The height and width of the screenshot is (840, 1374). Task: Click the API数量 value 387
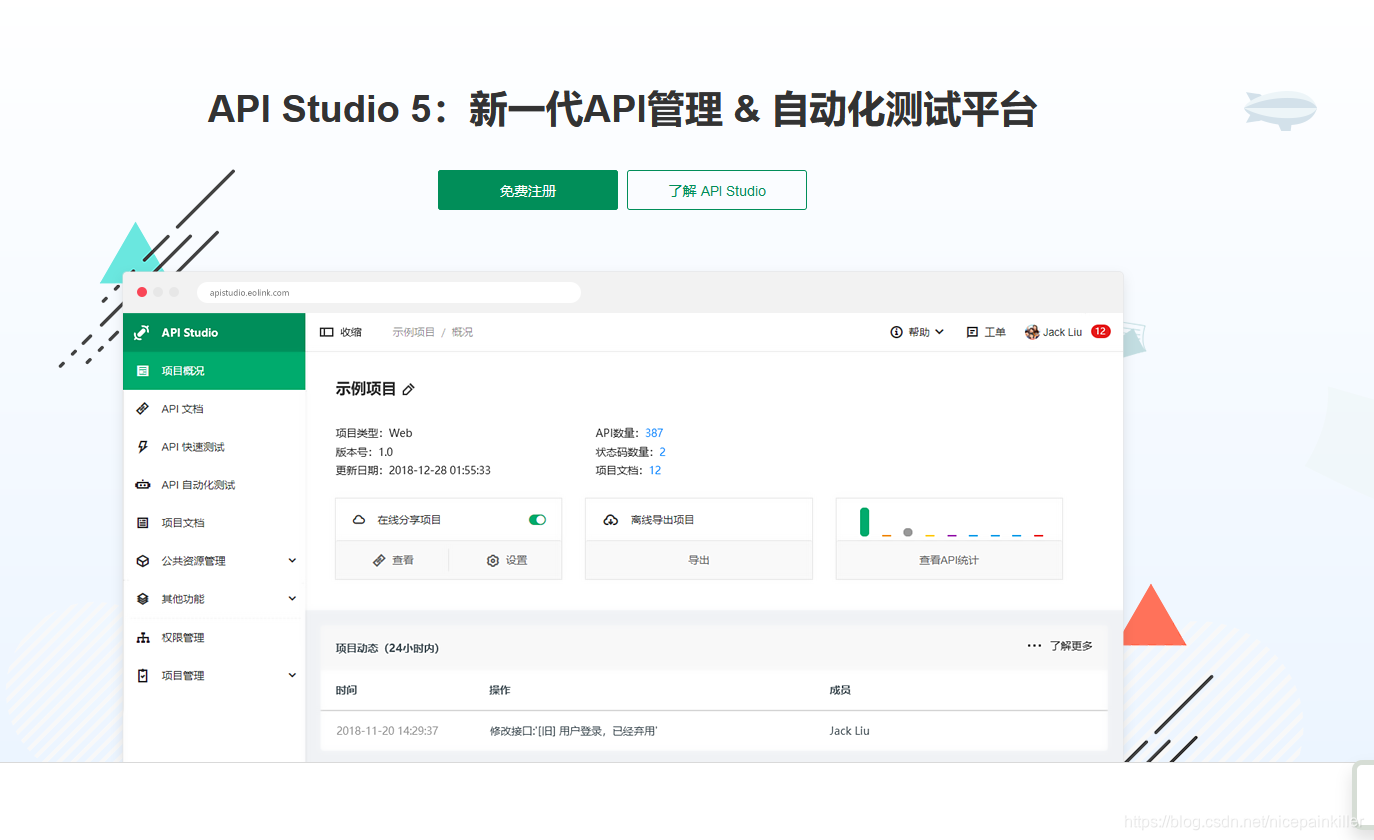[654, 433]
